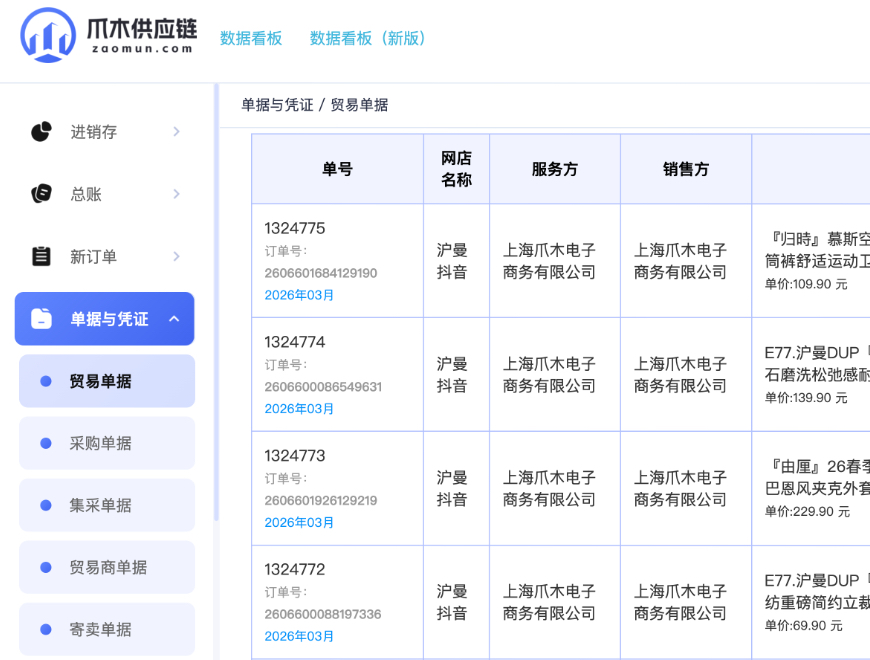870x660 pixels.
Task: Open 2026年03月 link for order 1324773
Action: [299, 522]
